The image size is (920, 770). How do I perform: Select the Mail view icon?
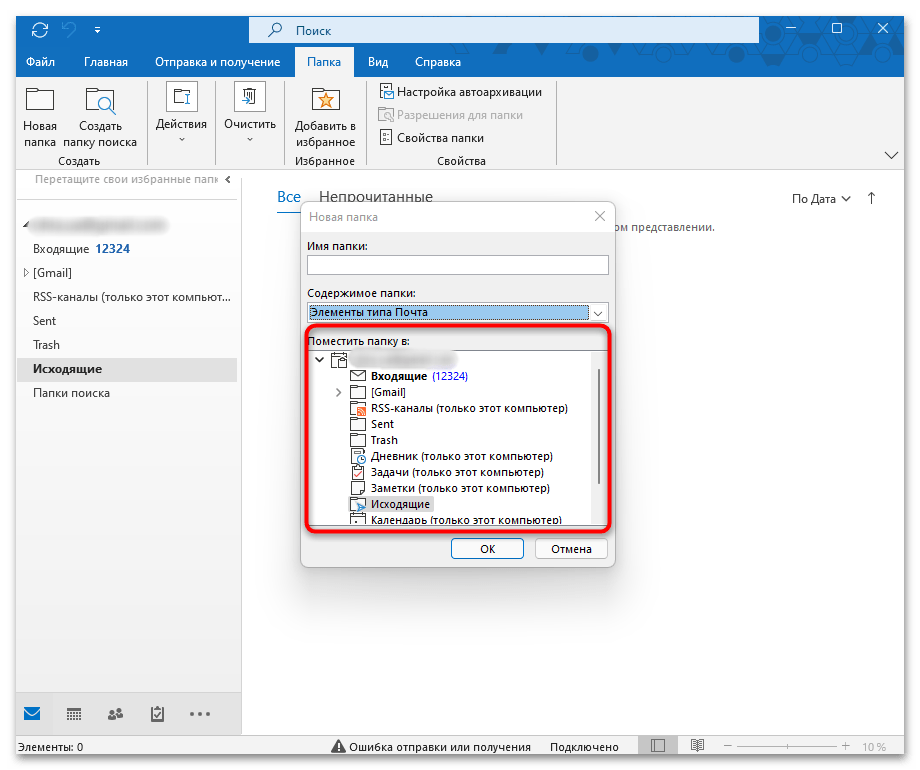pyautogui.click(x=31, y=713)
